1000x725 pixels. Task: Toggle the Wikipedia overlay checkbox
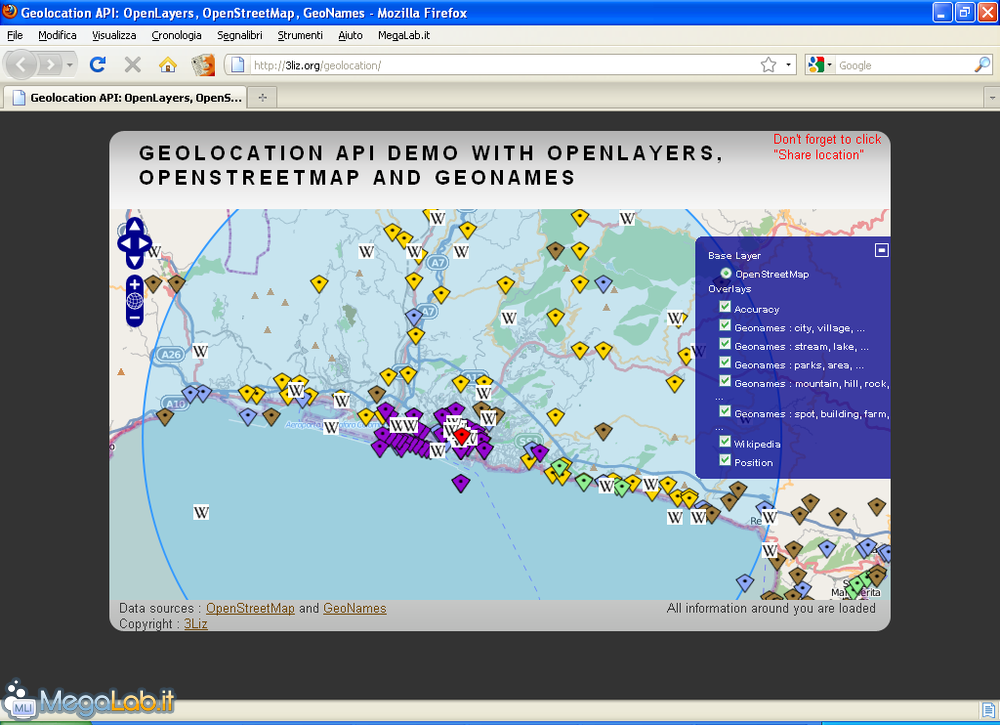click(x=725, y=442)
